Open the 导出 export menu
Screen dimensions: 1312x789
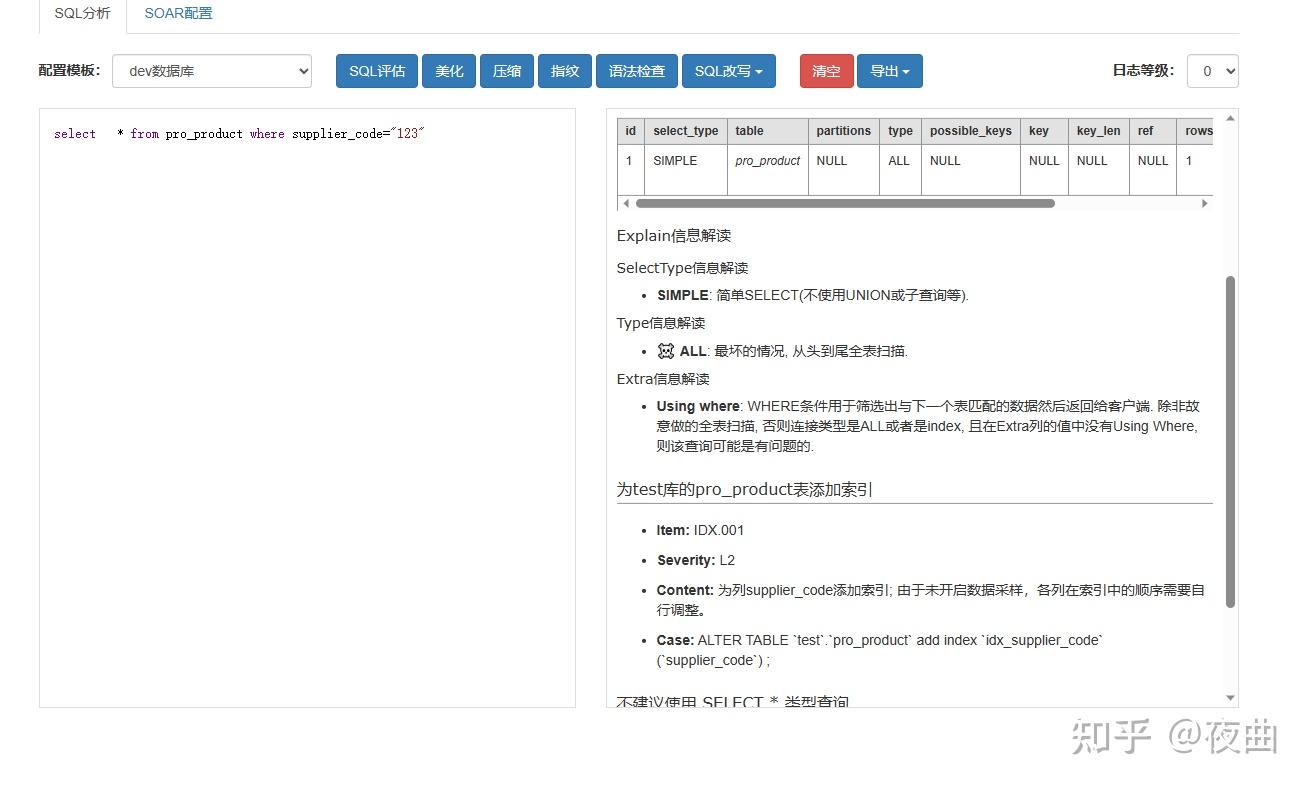click(x=889, y=70)
